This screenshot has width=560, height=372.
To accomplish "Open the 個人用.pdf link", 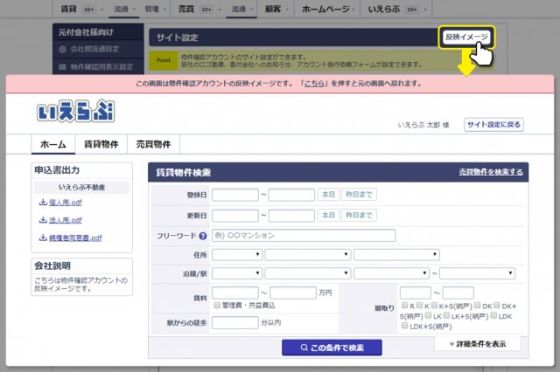I will 65,202.
